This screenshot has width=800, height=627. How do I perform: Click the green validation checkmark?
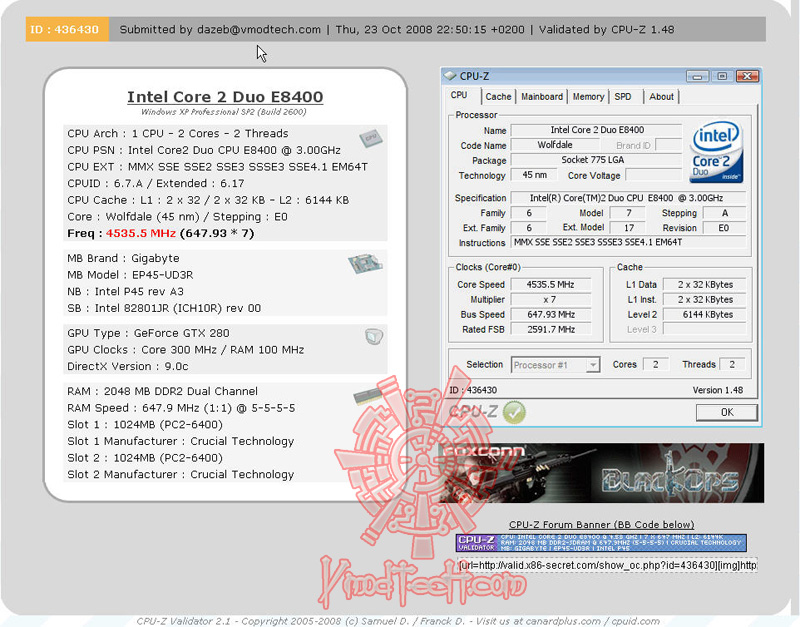tap(514, 411)
